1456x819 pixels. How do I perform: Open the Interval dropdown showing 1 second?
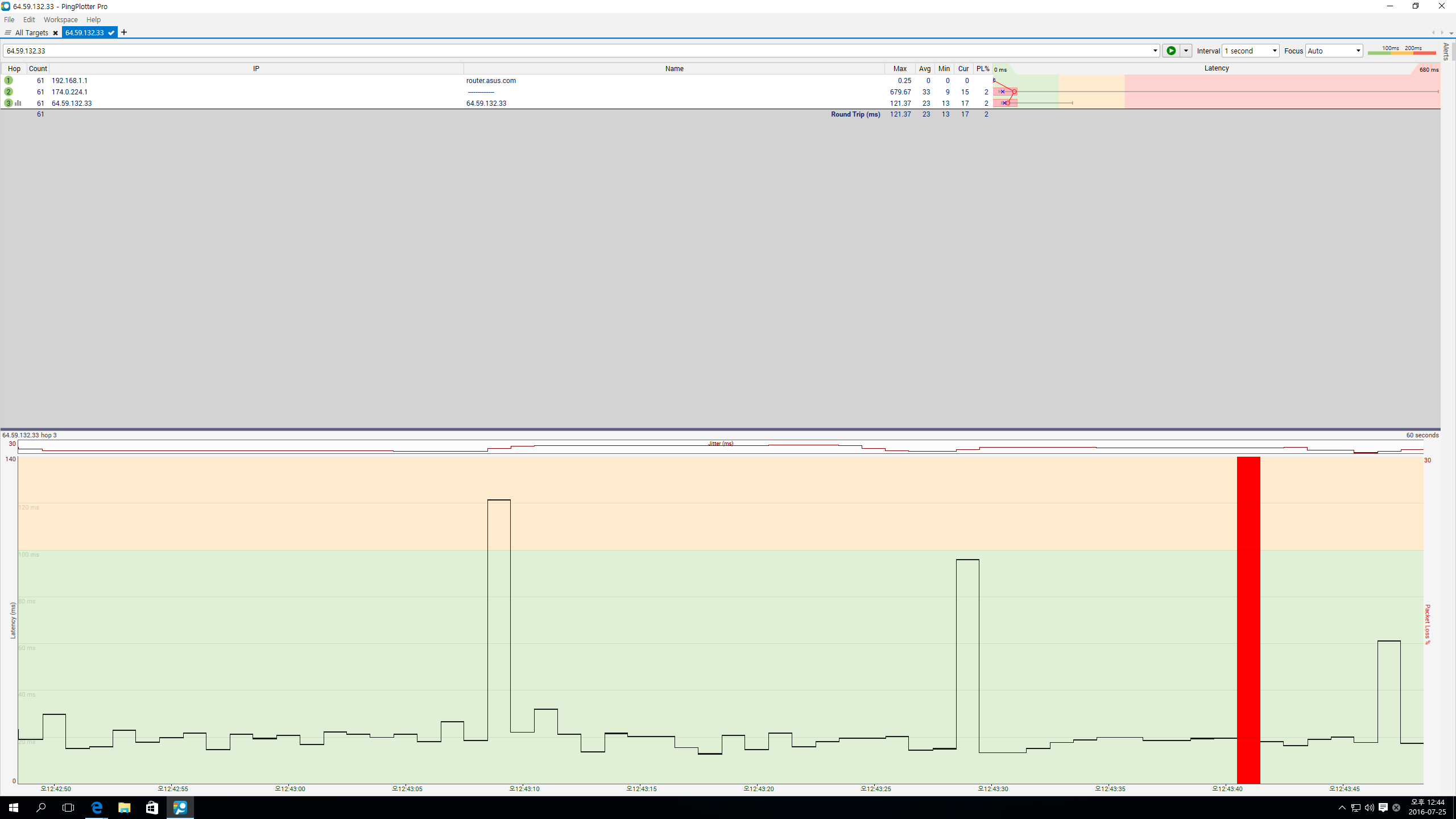pyautogui.click(x=1251, y=51)
